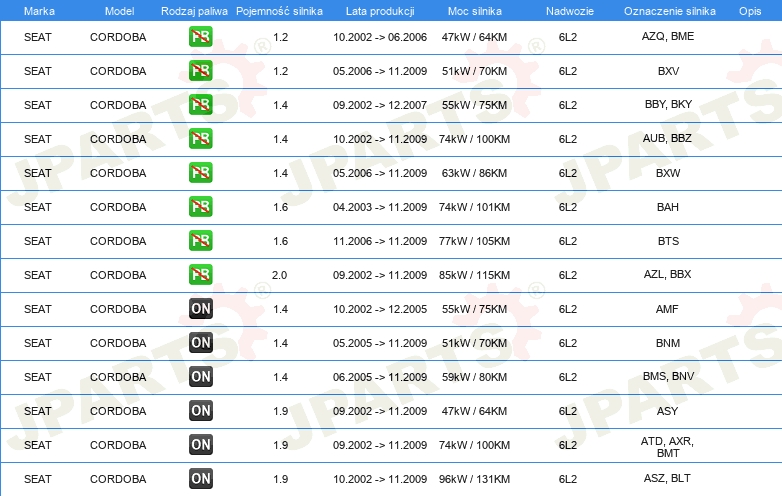
Task: Select the petrol icon for engine BBY, BKY
Action: click(x=200, y=105)
